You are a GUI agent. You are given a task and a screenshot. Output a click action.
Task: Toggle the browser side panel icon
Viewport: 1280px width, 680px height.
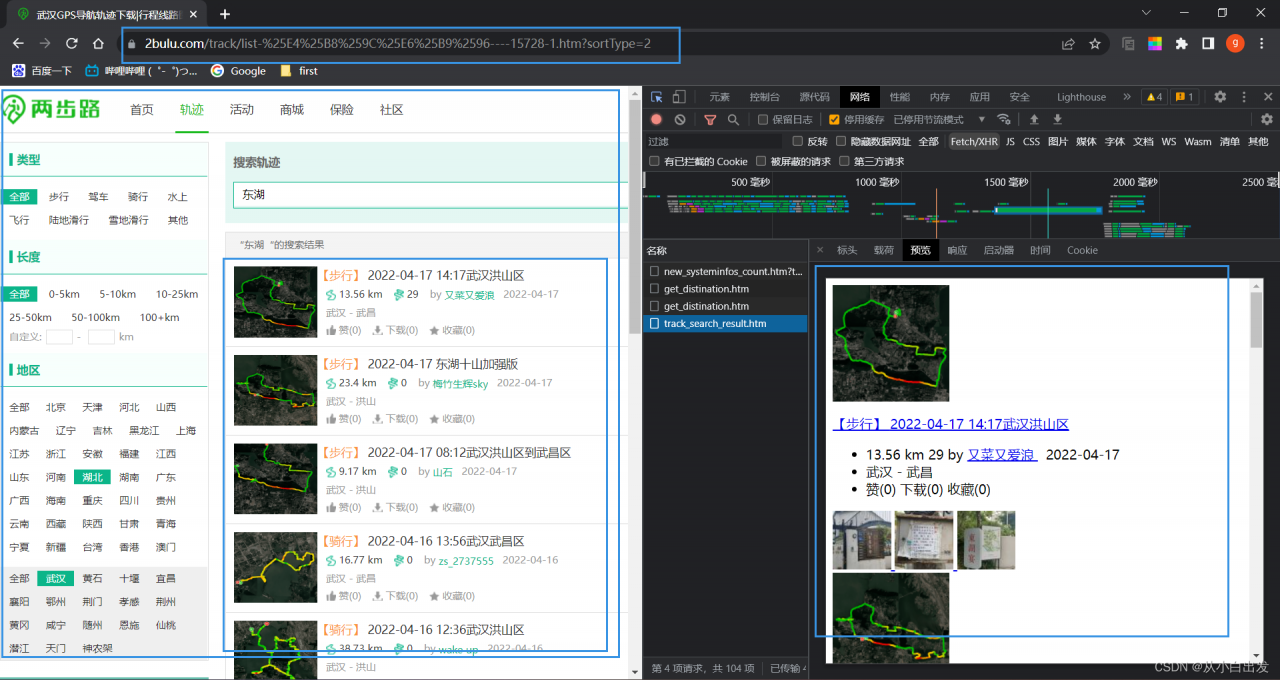click(1208, 44)
